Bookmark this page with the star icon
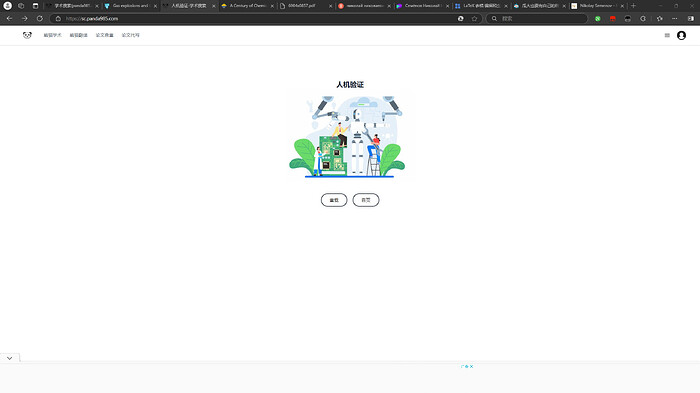 (475, 18)
